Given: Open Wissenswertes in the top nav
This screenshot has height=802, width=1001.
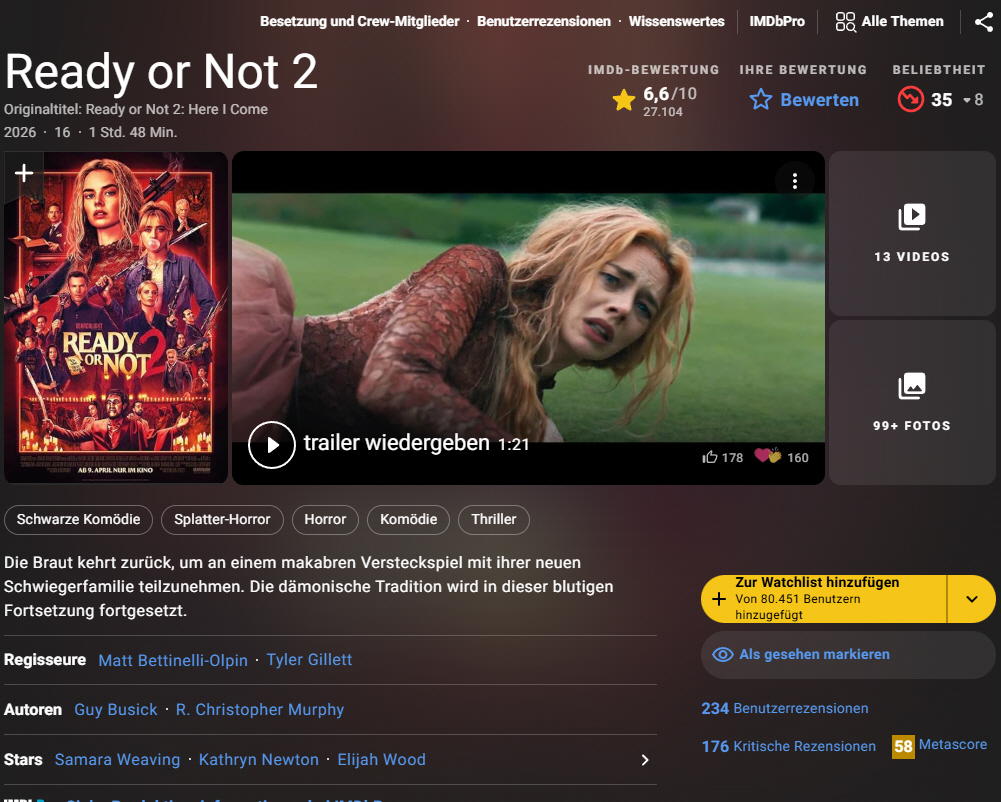Looking at the screenshot, I should coord(677,22).
